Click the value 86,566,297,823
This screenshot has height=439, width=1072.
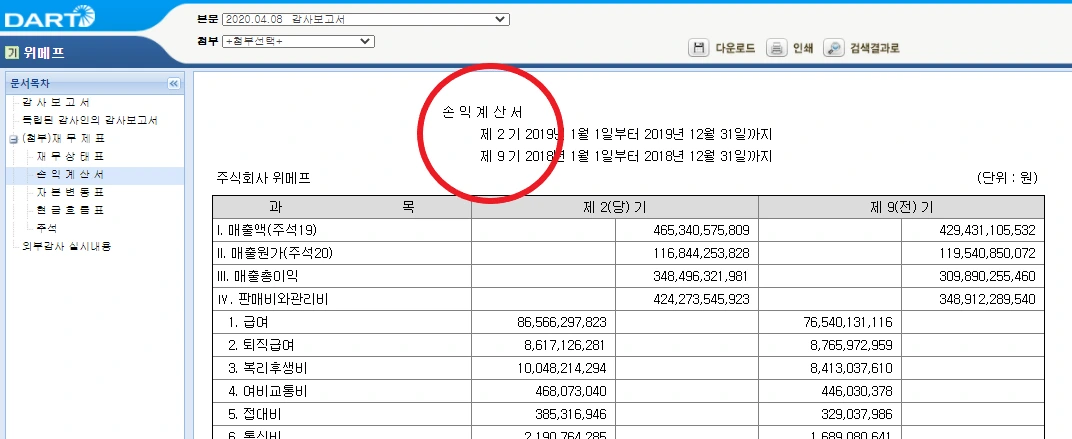(562, 322)
